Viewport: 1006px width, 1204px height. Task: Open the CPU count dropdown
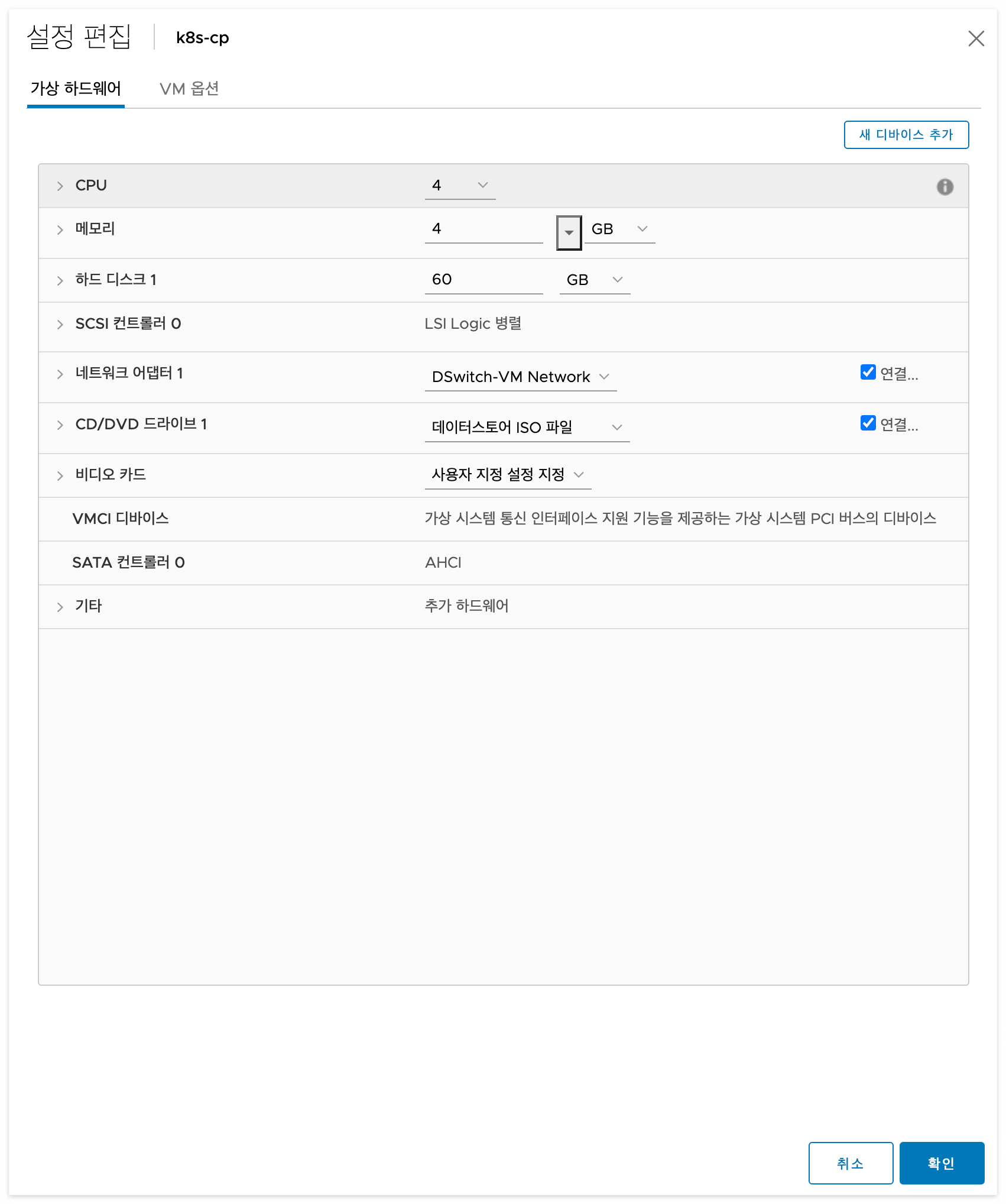tap(460, 186)
